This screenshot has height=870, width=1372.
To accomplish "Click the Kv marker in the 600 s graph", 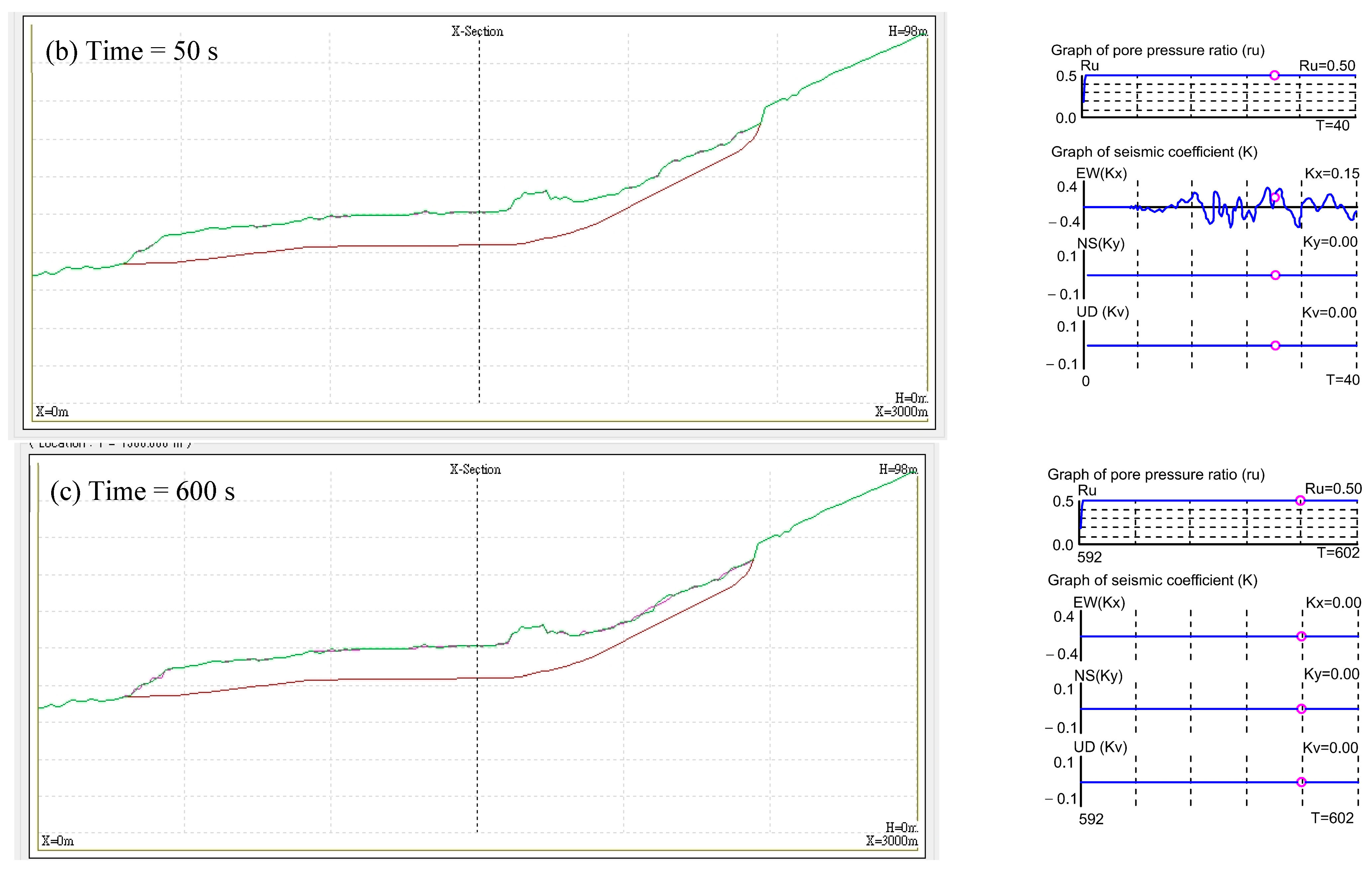I will click(1301, 782).
